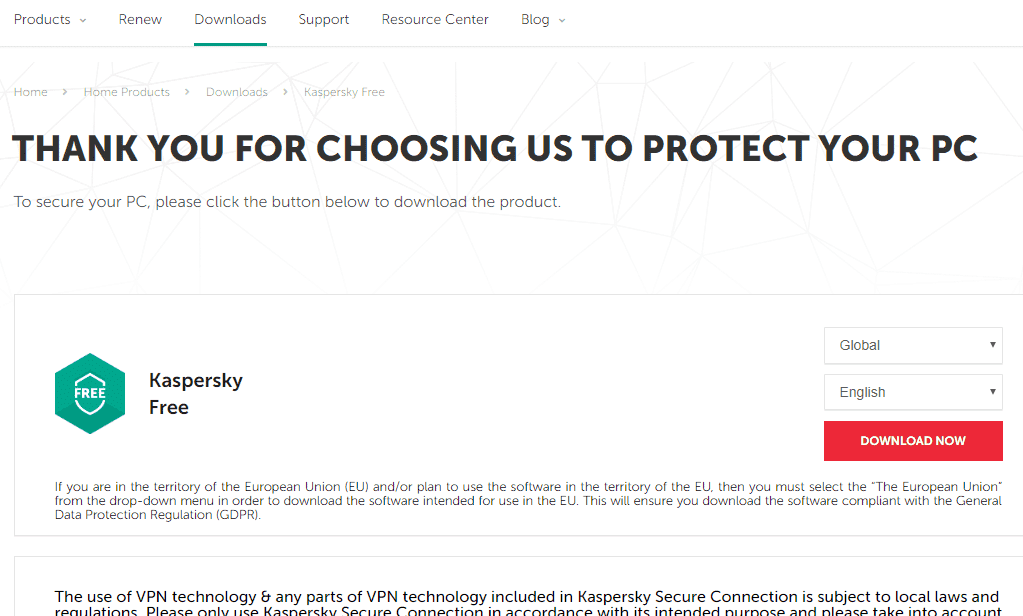Open the Products dropdown chevron

[x=81, y=19]
